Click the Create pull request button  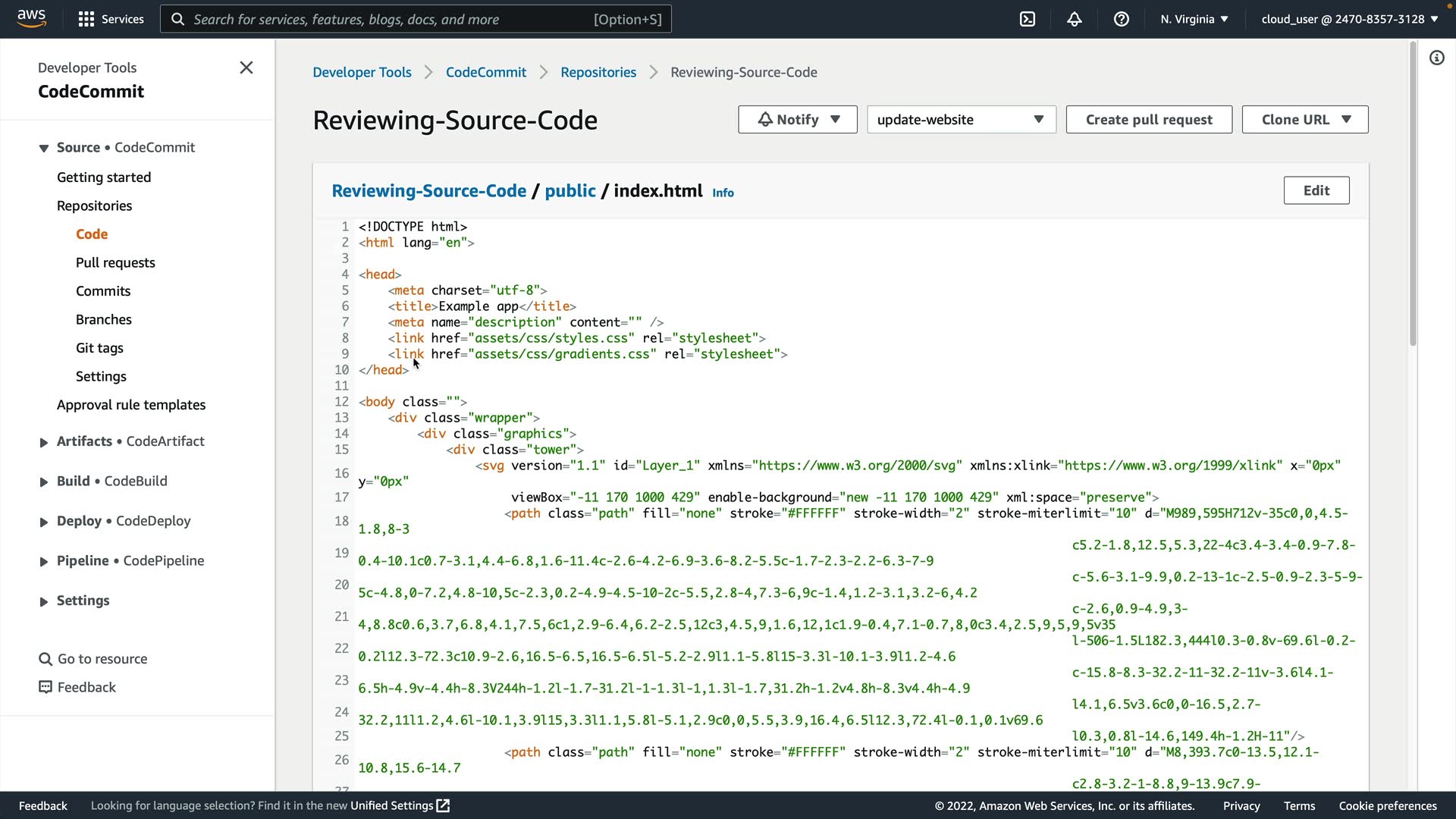pyautogui.click(x=1148, y=120)
